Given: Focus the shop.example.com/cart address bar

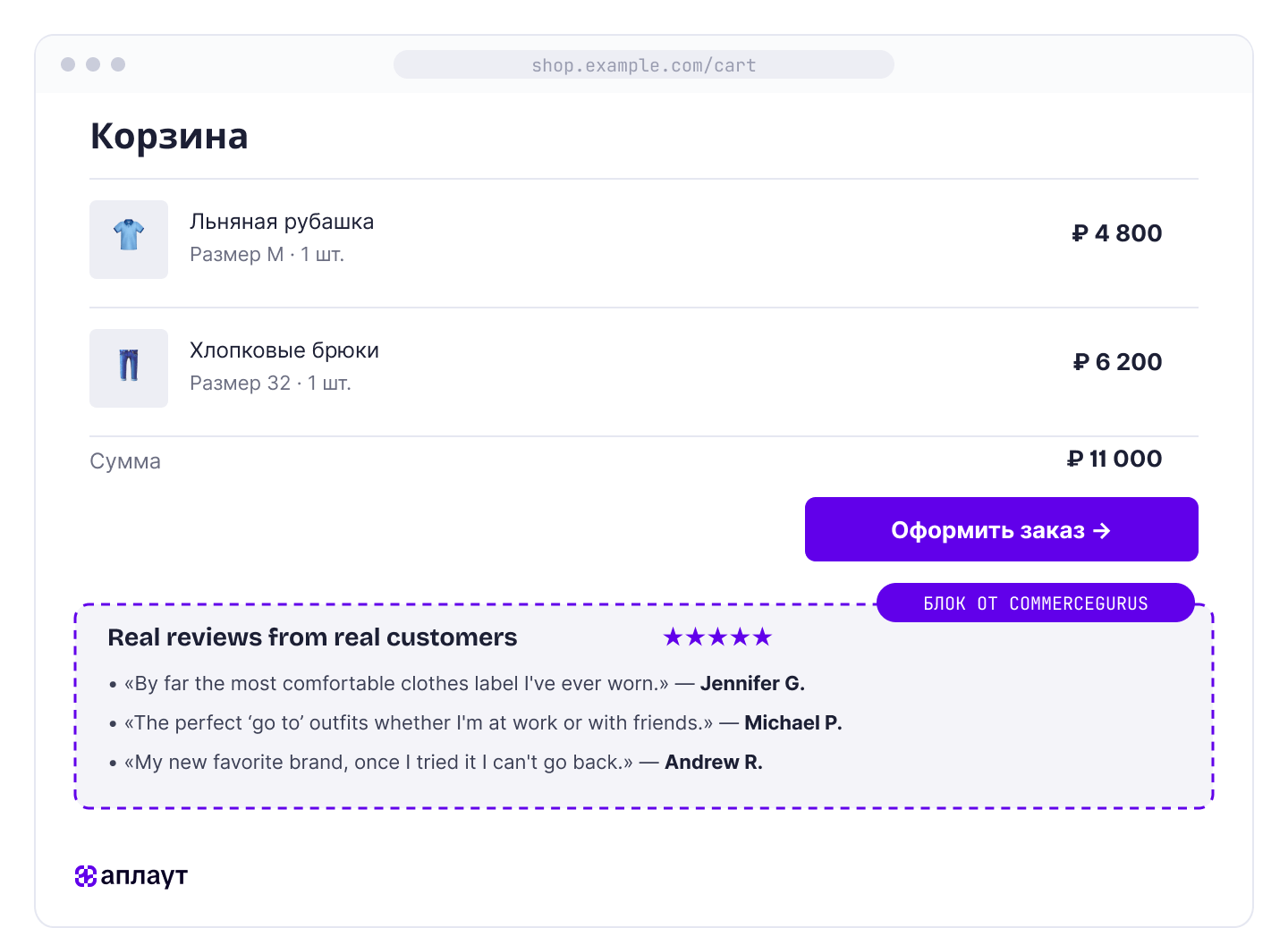Looking at the screenshot, I should (644, 64).
